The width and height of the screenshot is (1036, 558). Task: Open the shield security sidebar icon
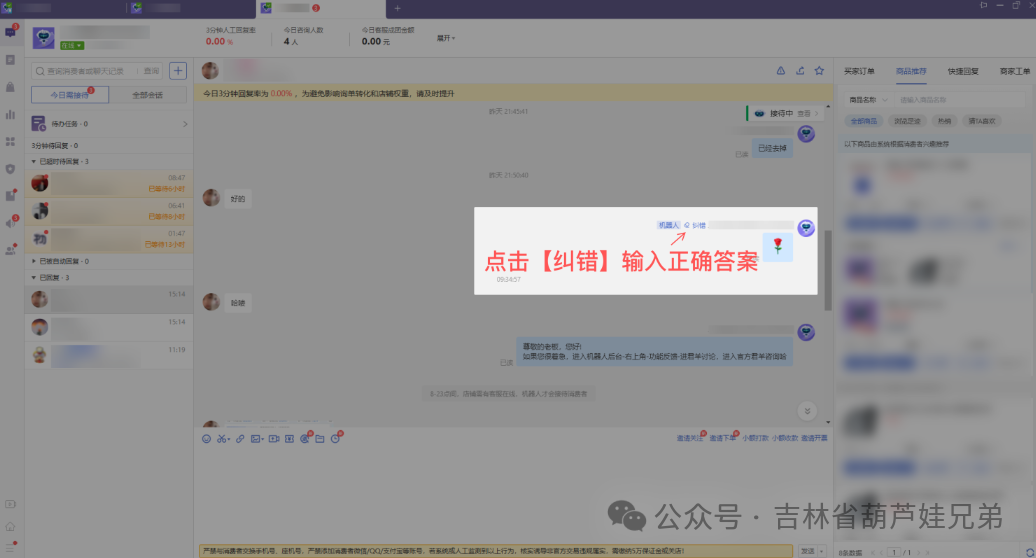coord(11,169)
